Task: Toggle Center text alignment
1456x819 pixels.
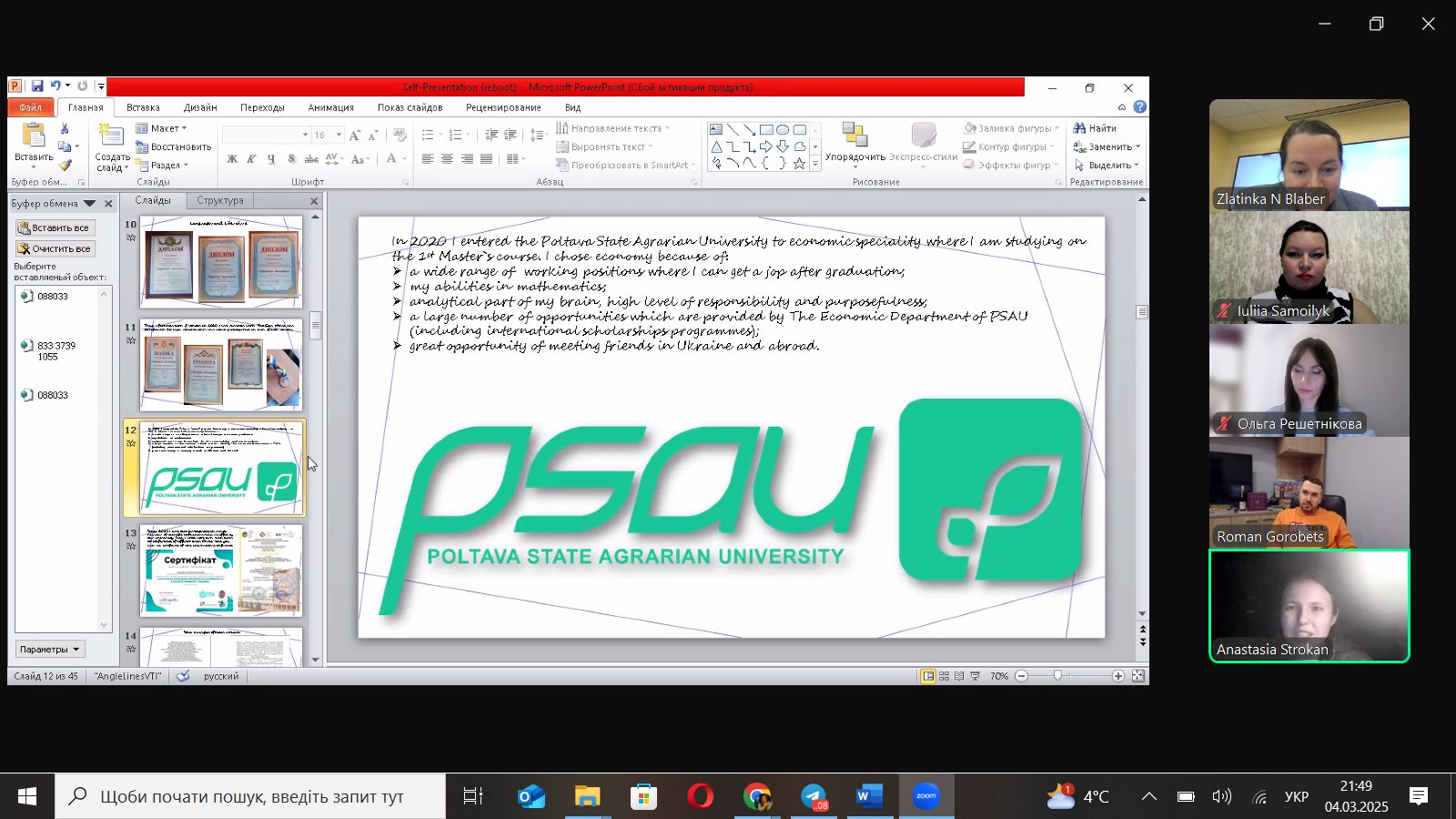Action: tap(447, 159)
